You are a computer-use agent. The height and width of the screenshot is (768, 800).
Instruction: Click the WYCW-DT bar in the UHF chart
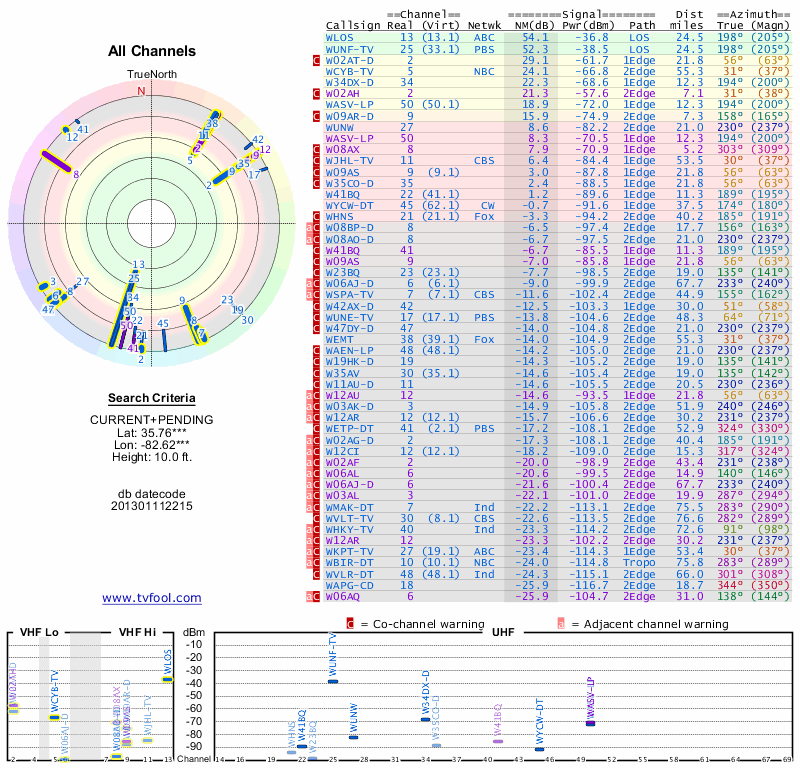[539, 749]
